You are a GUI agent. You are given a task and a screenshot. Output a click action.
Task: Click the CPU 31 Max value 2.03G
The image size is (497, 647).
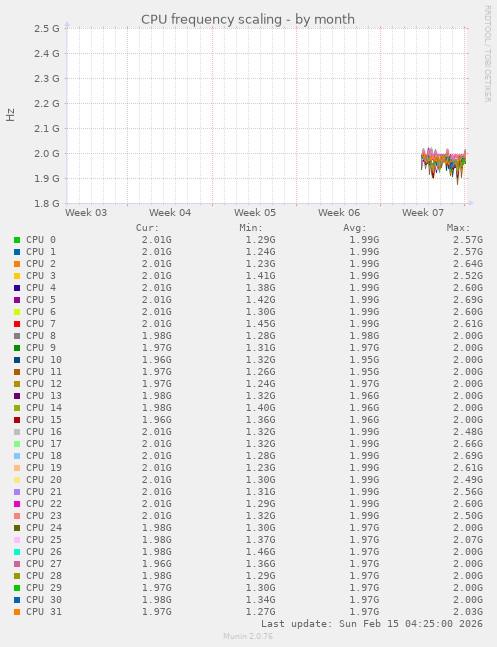tap(468, 612)
